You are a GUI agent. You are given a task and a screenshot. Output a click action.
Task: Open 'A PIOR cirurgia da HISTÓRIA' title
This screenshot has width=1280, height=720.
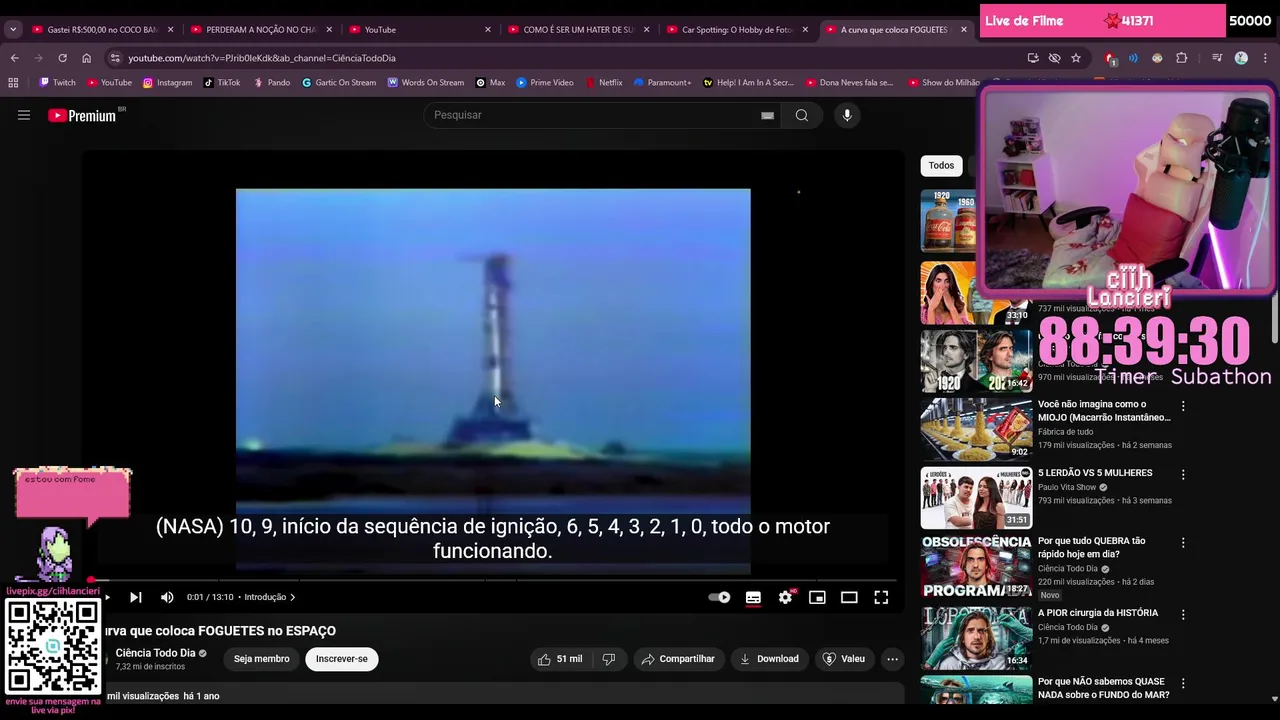pyautogui.click(x=1098, y=613)
